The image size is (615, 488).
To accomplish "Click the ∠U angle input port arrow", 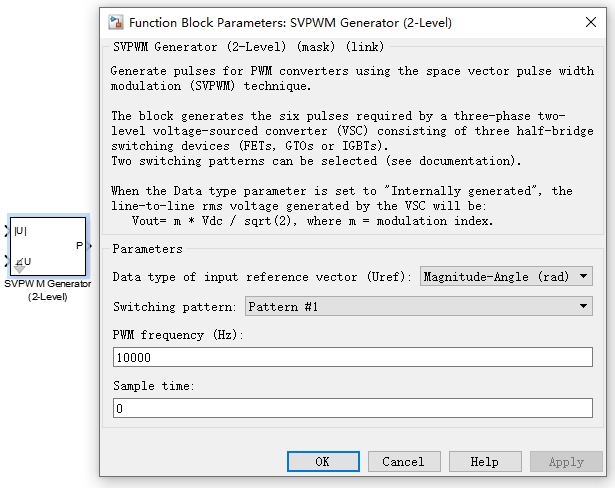I will [7, 261].
